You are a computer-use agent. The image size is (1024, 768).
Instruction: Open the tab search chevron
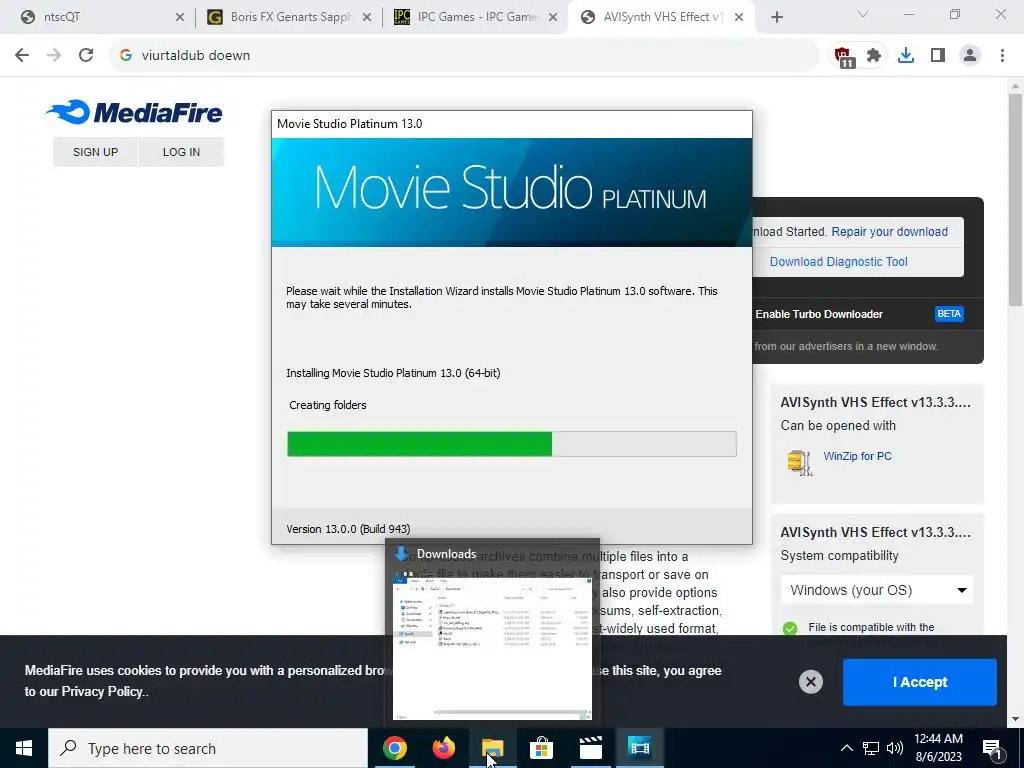(x=863, y=14)
